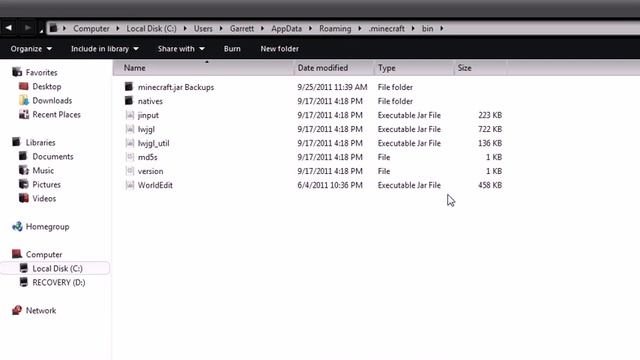Click the Recent Places icon
The image size is (640, 360).
pyautogui.click(x=24, y=114)
